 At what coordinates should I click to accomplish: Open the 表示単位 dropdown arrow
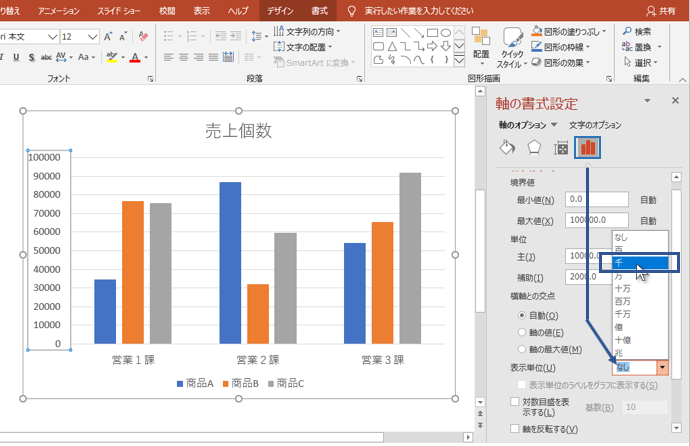pos(661,368)
